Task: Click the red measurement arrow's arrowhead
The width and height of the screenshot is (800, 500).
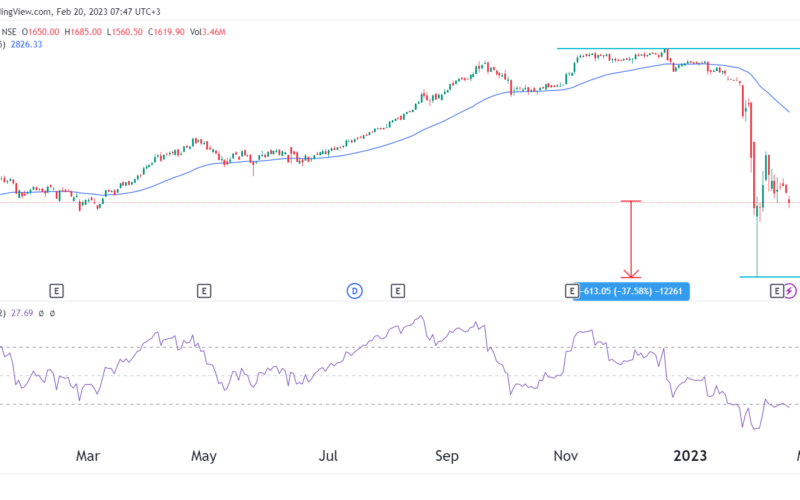Action: click(631, 273)
